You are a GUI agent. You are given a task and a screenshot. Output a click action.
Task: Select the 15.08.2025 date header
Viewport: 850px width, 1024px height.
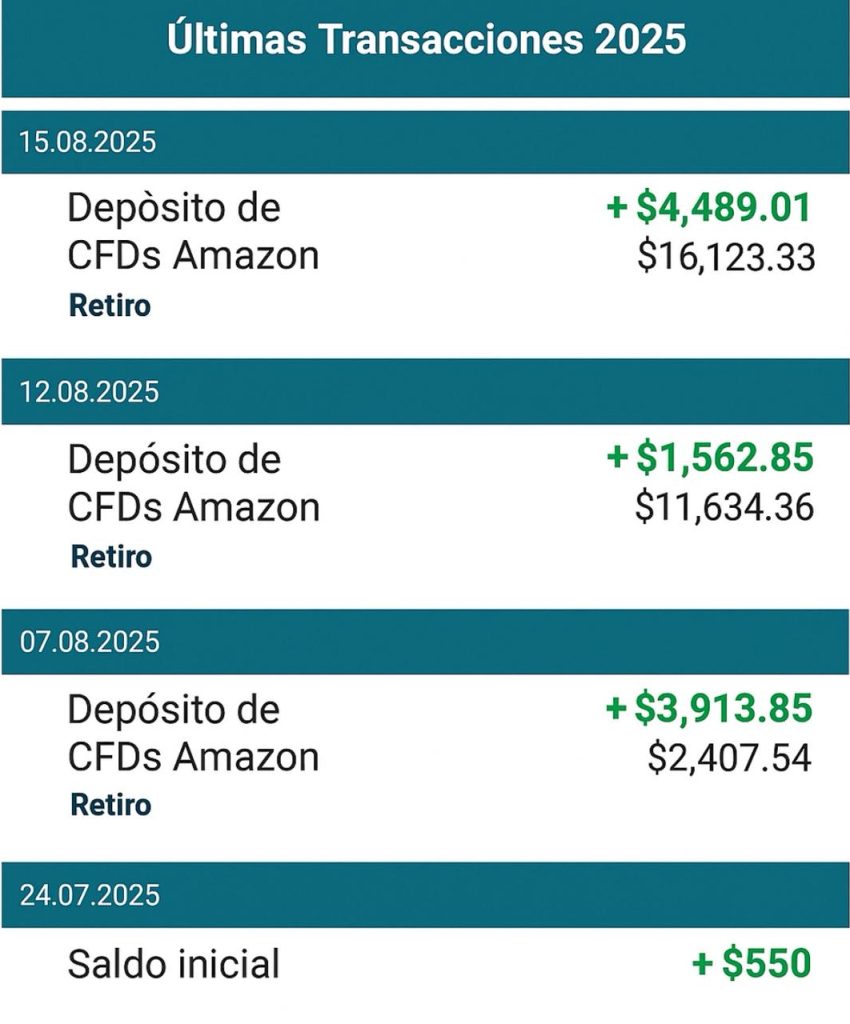[x=88, y=142]
